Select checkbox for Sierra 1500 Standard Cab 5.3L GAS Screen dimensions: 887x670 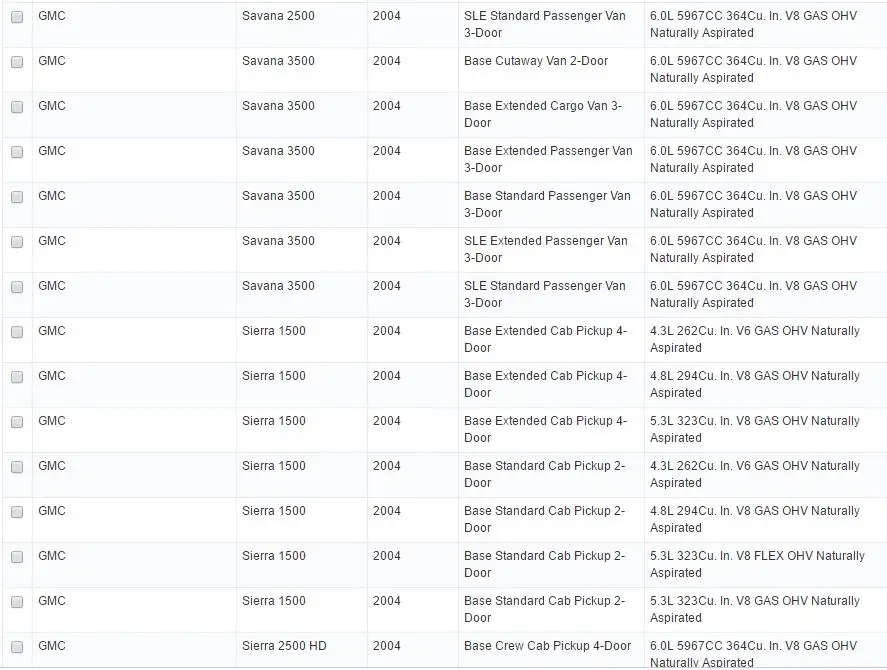(x=17, y=602)
